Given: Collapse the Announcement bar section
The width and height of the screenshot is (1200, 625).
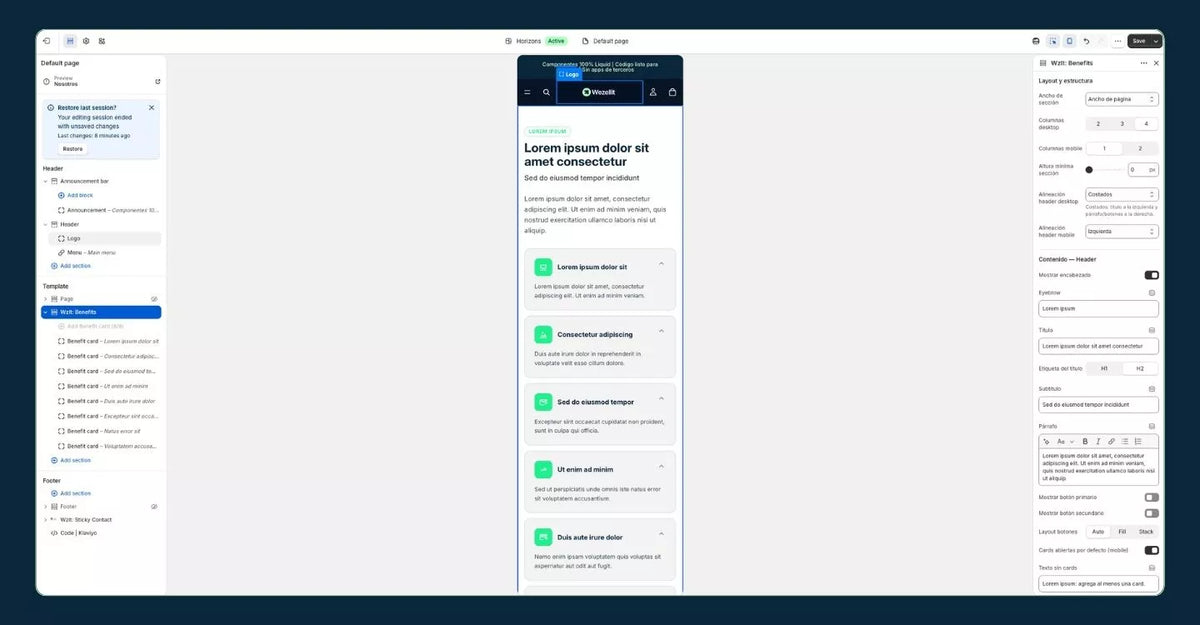Looking at the screenshot, I should click(x=45, y=181).
